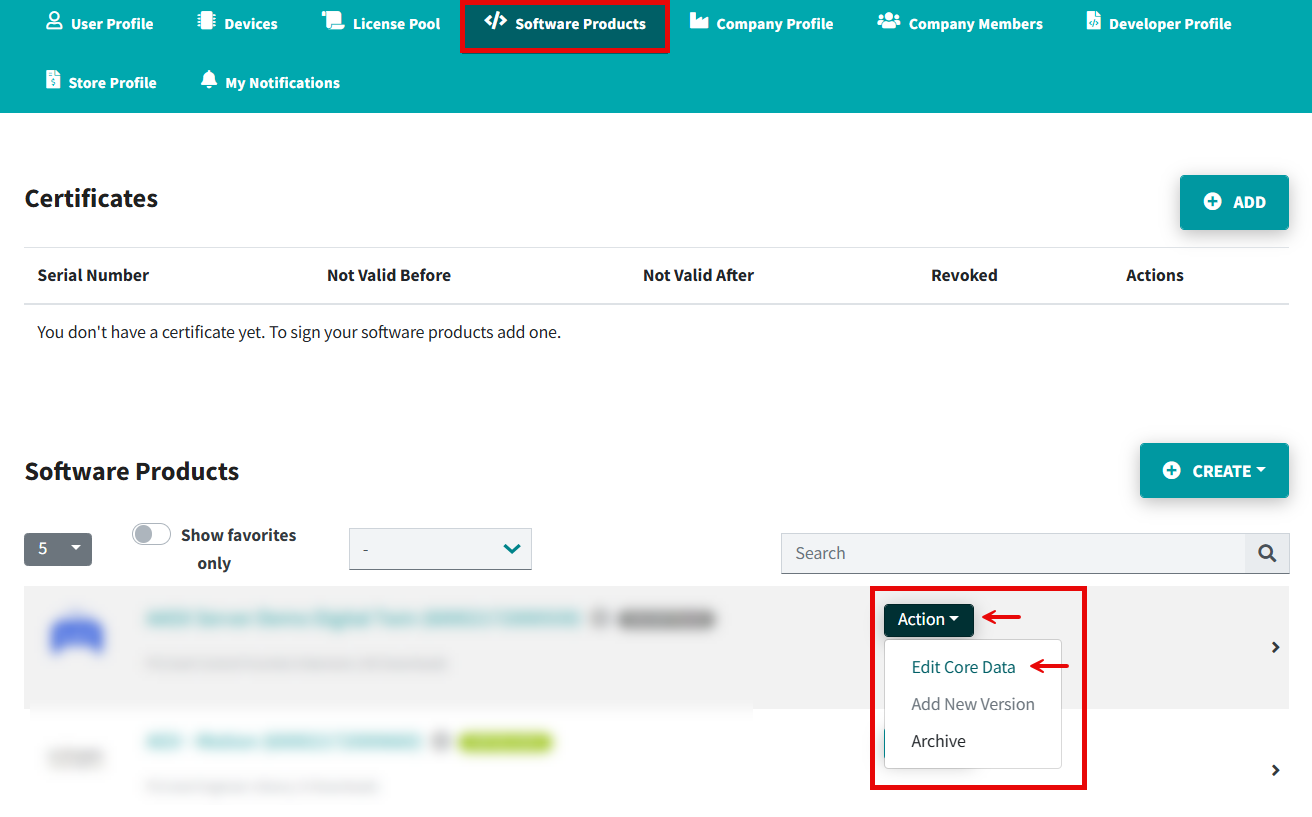This screenshot has width=1312, height=817.
Task: Add a new certificate
Action: [x=1234, y=202]
